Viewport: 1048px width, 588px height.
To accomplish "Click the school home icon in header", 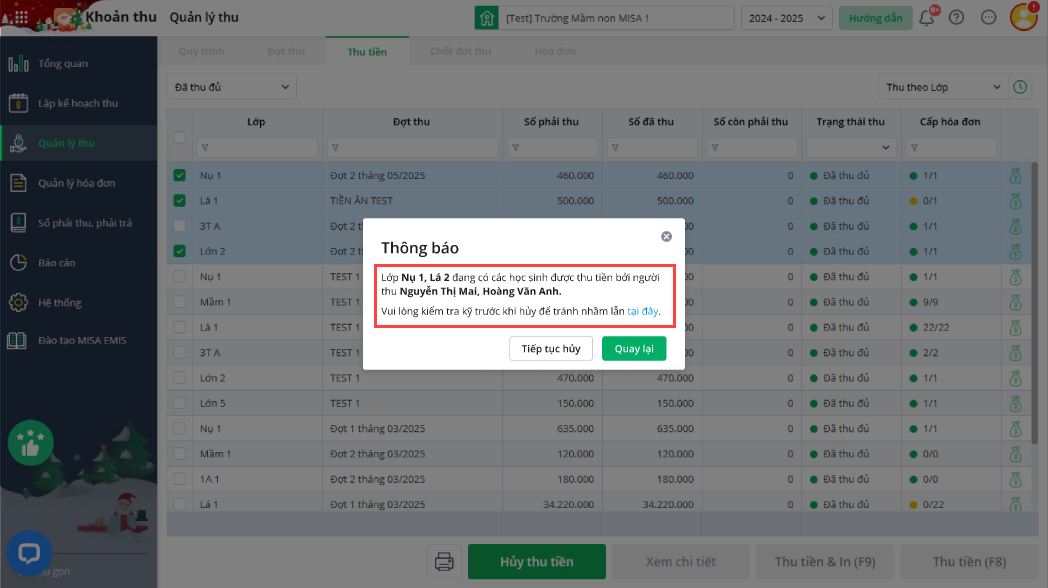I will (487, 18).
